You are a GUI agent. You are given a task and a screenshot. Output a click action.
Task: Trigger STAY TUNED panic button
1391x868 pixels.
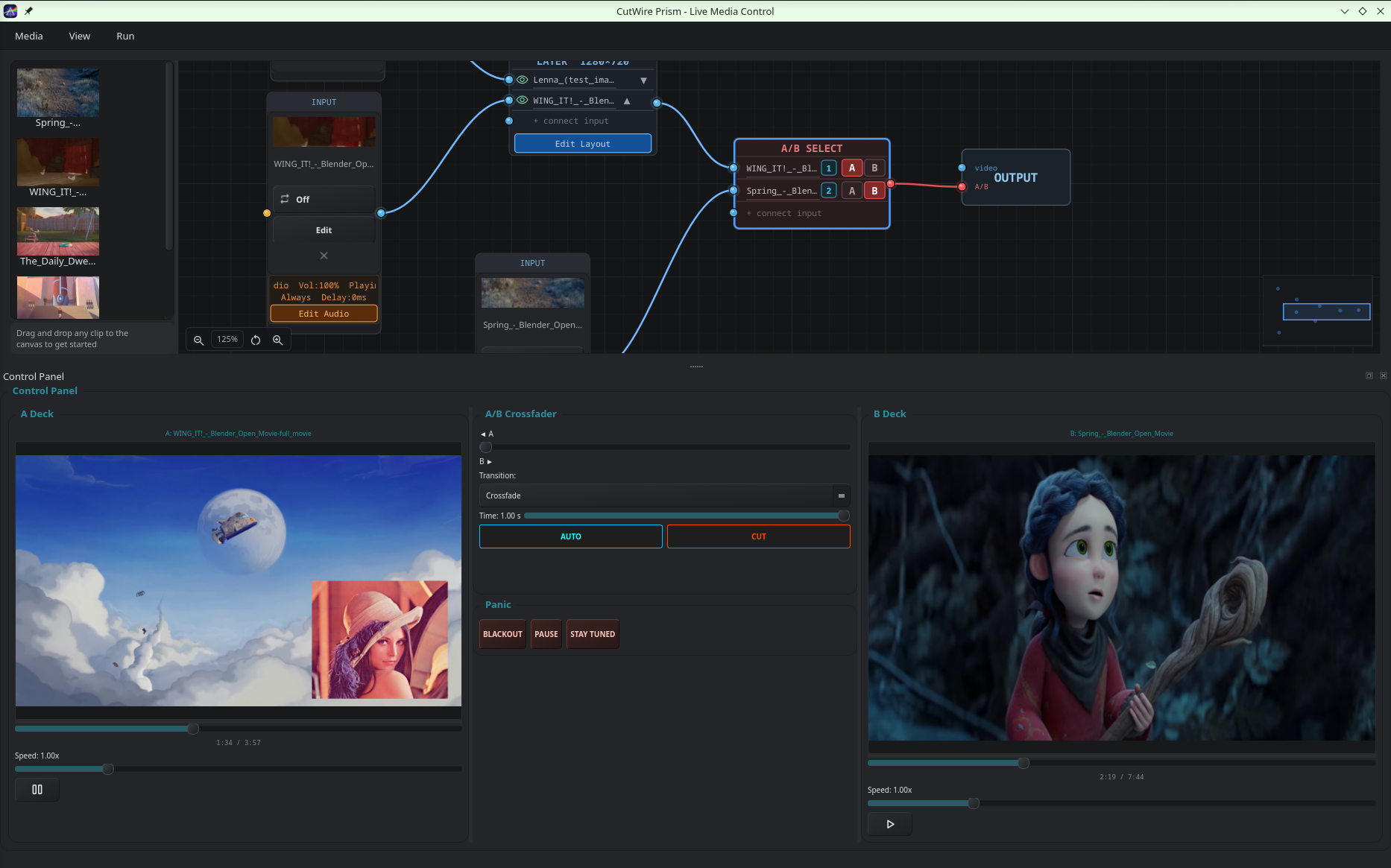593,634
